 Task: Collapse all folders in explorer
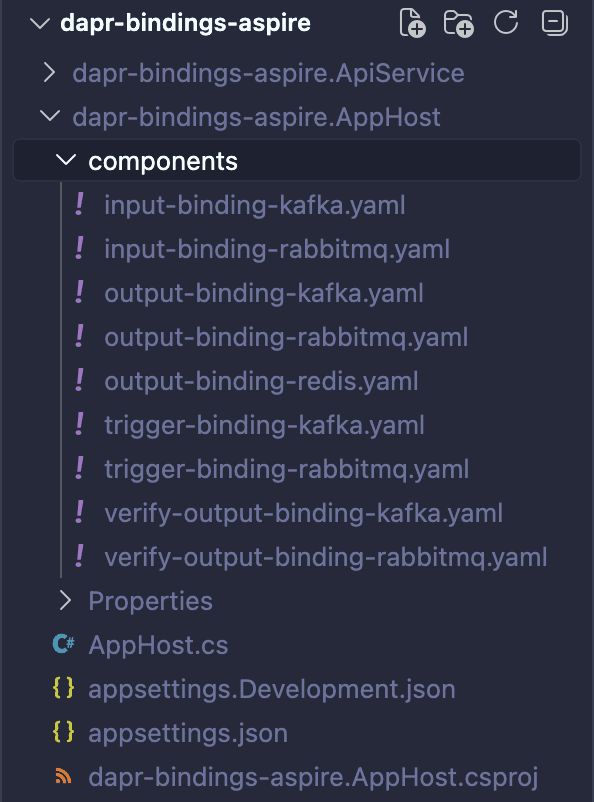(x=555, y=23)
